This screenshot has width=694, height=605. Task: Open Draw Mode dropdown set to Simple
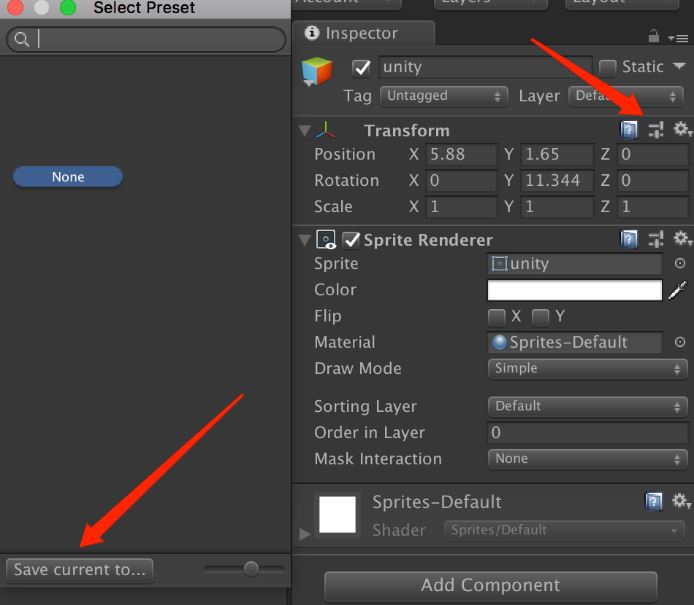pyautogui.click(x=587, y=369)
